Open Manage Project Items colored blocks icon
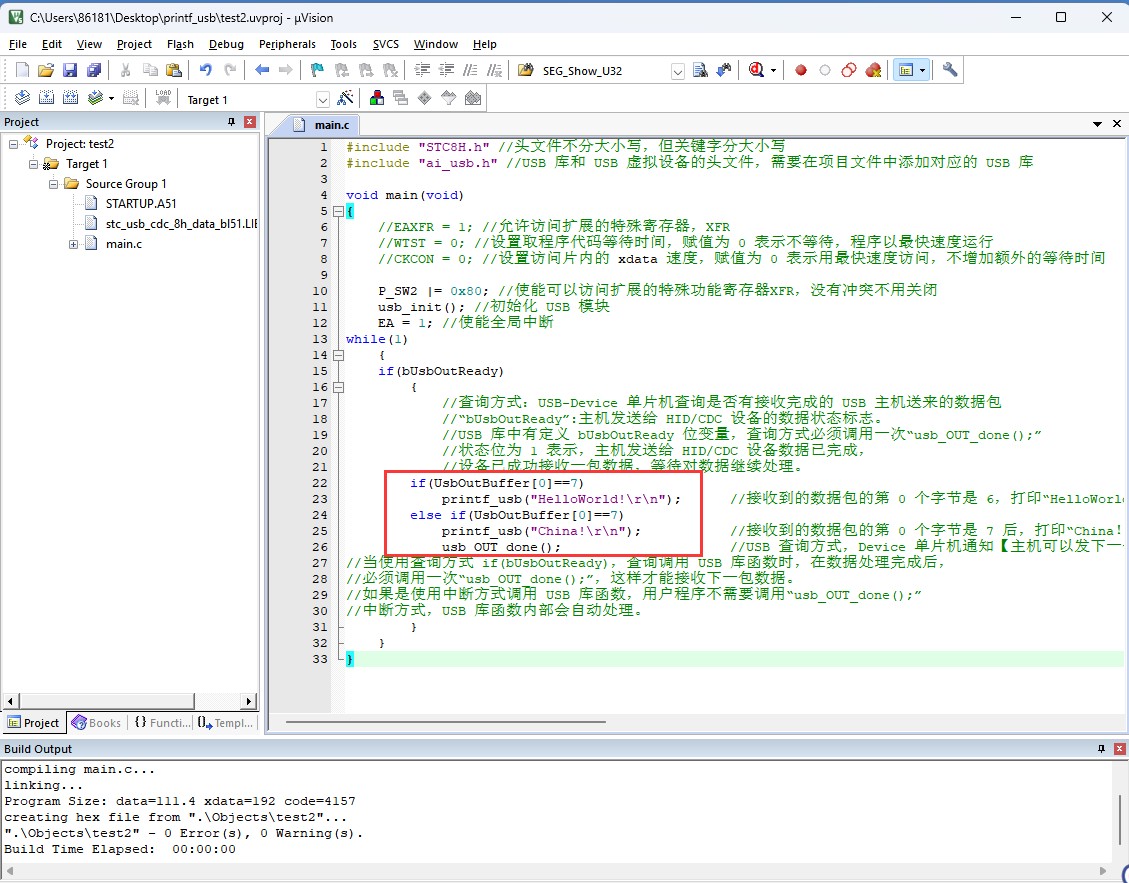 [377, 98]
